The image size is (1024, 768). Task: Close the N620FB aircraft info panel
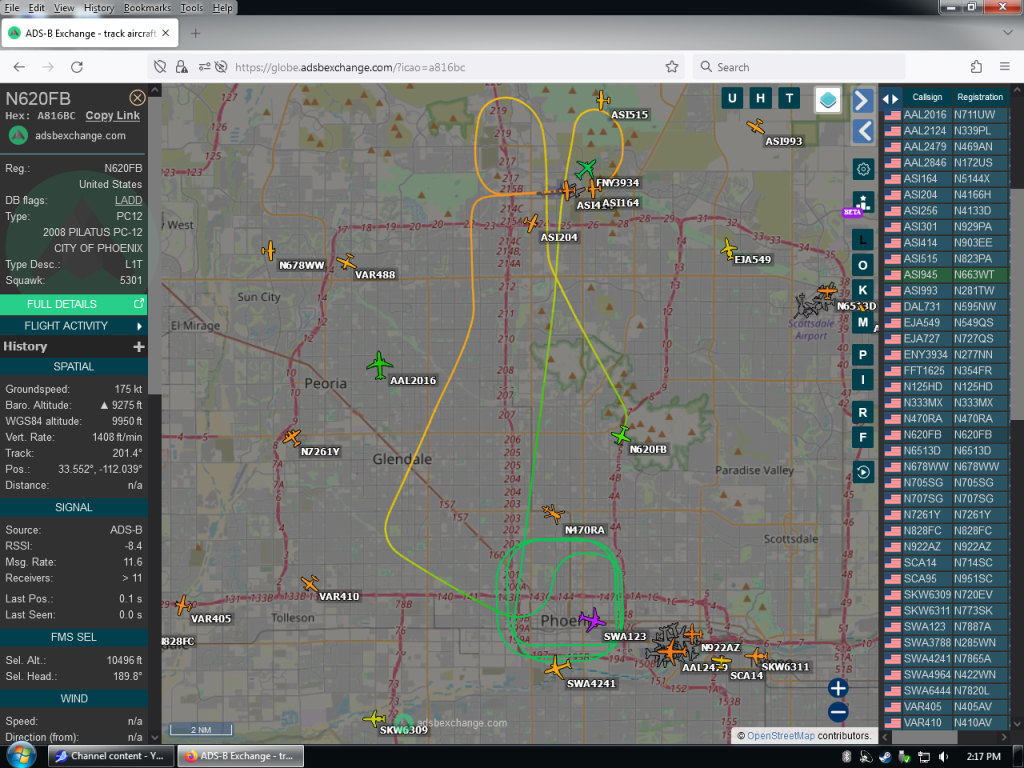[x=137, y=98]
